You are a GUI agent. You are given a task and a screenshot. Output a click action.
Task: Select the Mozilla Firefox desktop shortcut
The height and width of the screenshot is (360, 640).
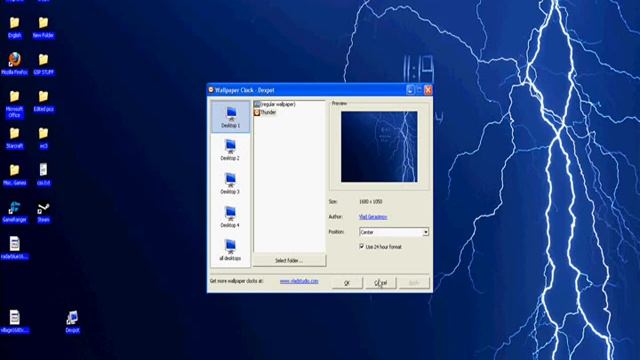tap(15, 64)
